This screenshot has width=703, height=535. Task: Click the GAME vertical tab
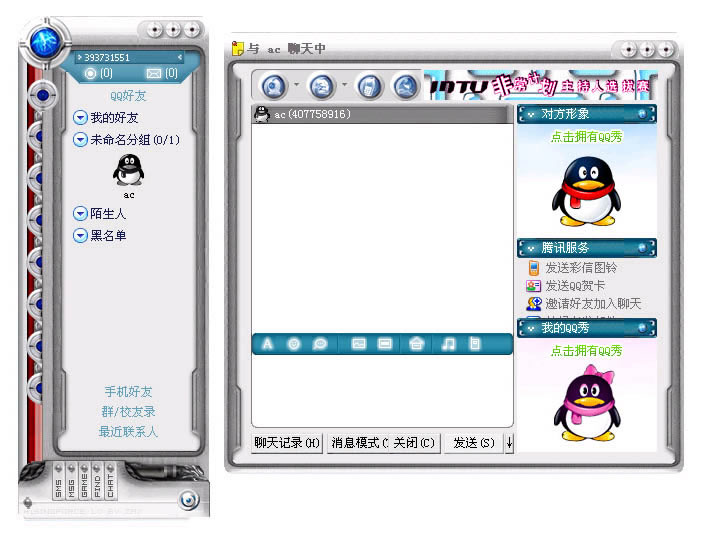[x=84, y=482]
